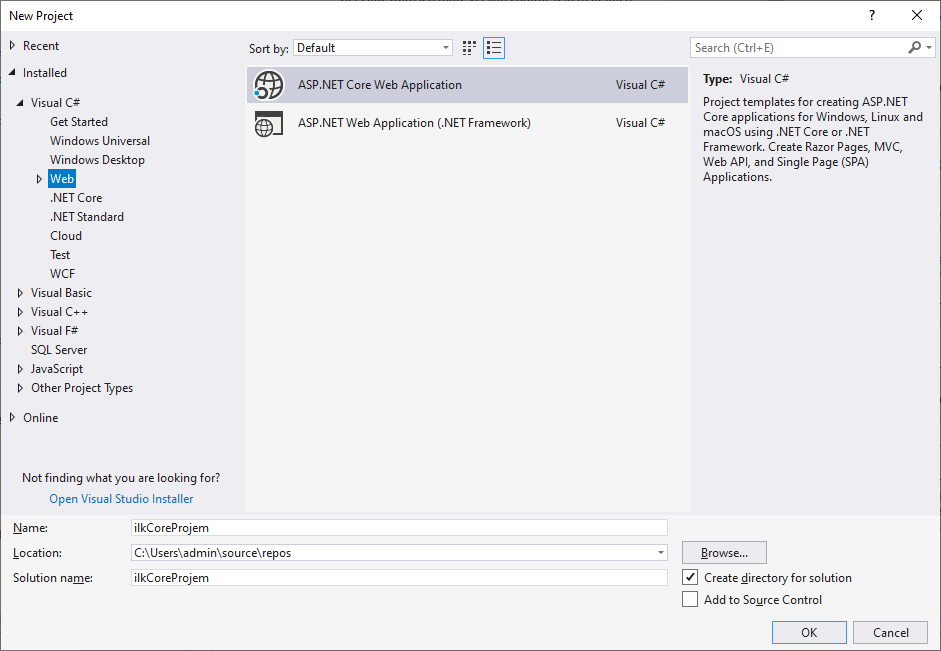Open Visual Studio Installer link
Screen dimensions: 941x651
tap(121, 499)
